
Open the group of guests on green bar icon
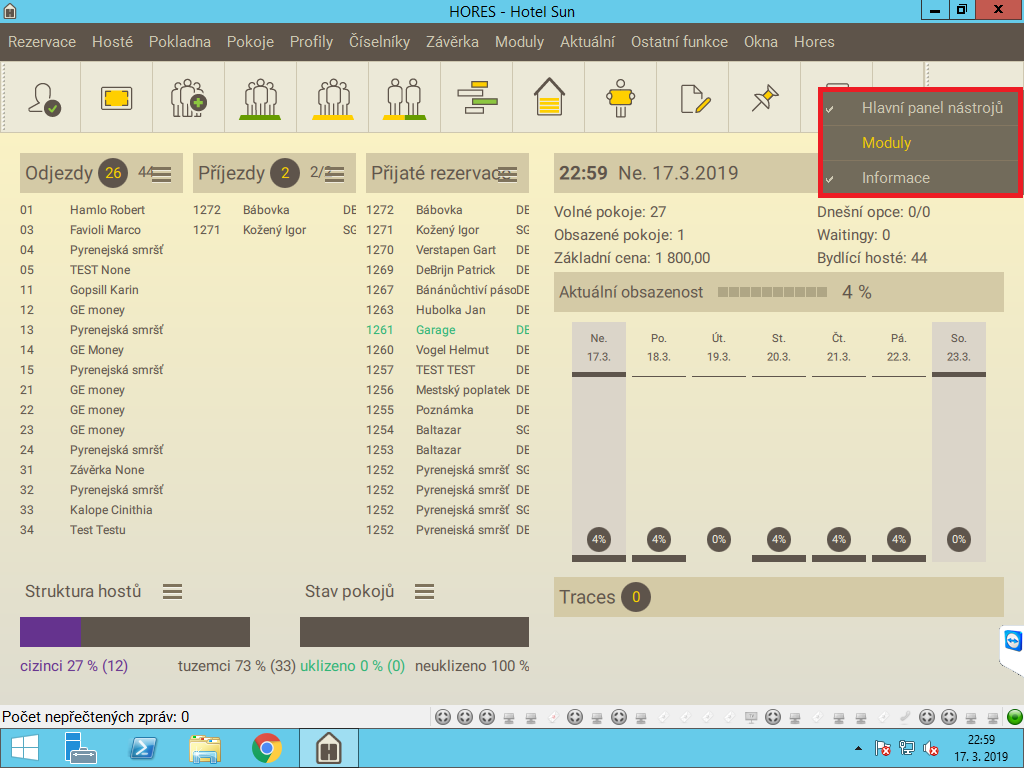pyautogui.click(x=260, y=98)
